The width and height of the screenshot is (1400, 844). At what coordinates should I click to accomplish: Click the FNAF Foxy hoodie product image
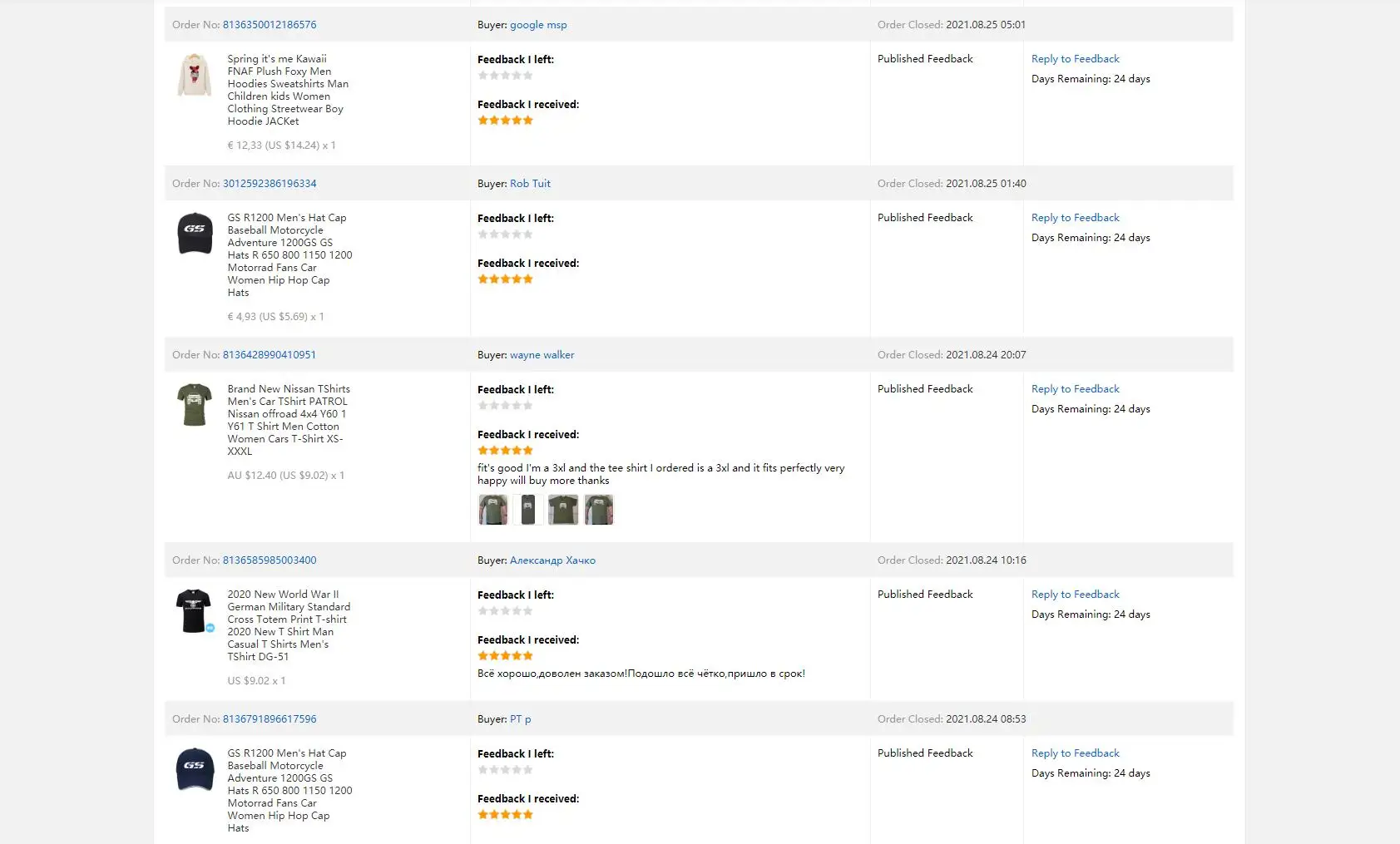[194, 75]
